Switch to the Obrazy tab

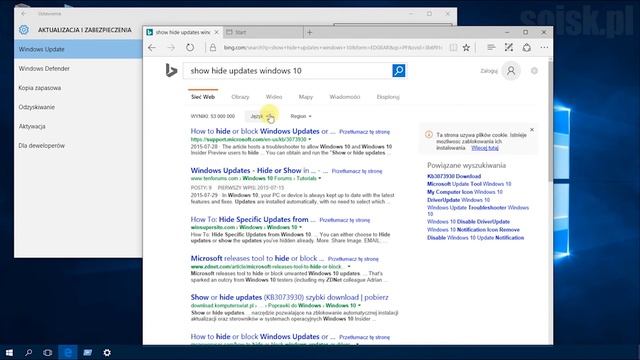pos(240,97)
